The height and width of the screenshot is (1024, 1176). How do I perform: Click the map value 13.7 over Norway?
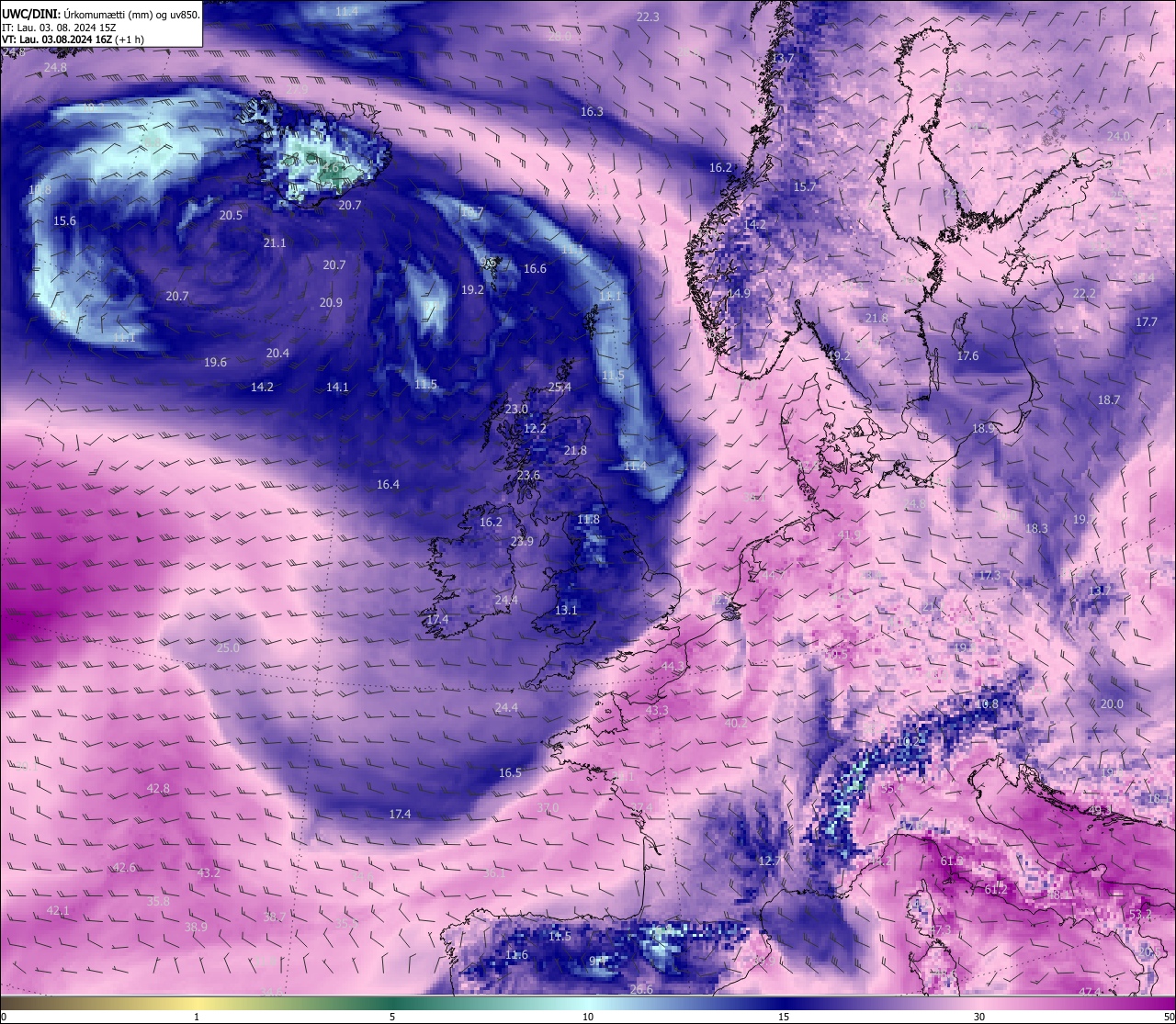(x=783, y=59)
